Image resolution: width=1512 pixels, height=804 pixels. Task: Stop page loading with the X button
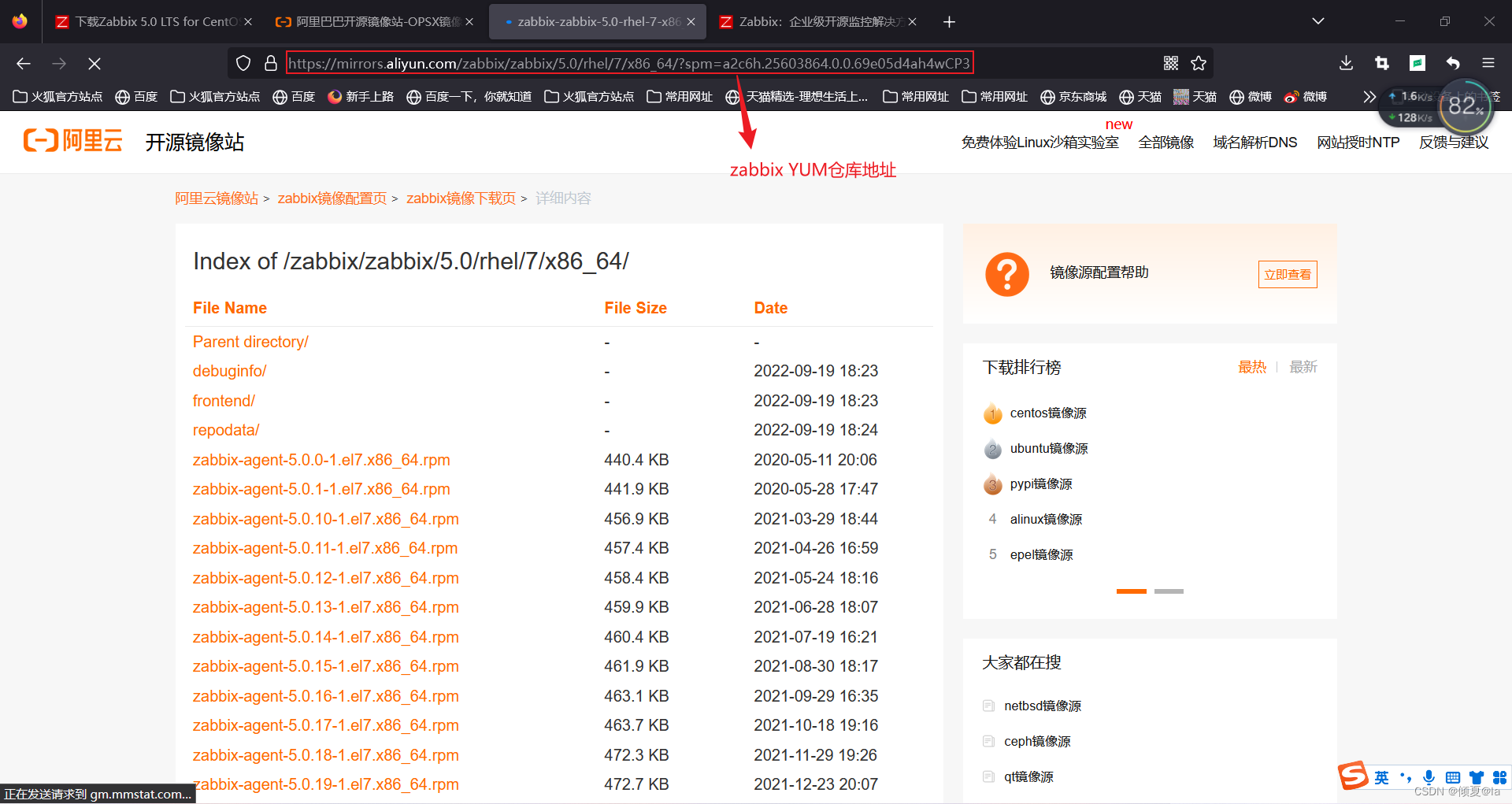point(94,63)
